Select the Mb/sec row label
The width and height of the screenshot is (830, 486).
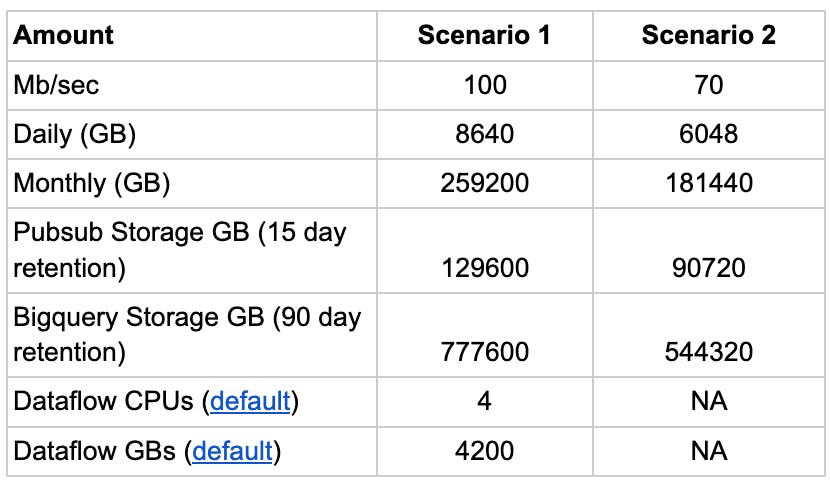[x=56, y=85]
